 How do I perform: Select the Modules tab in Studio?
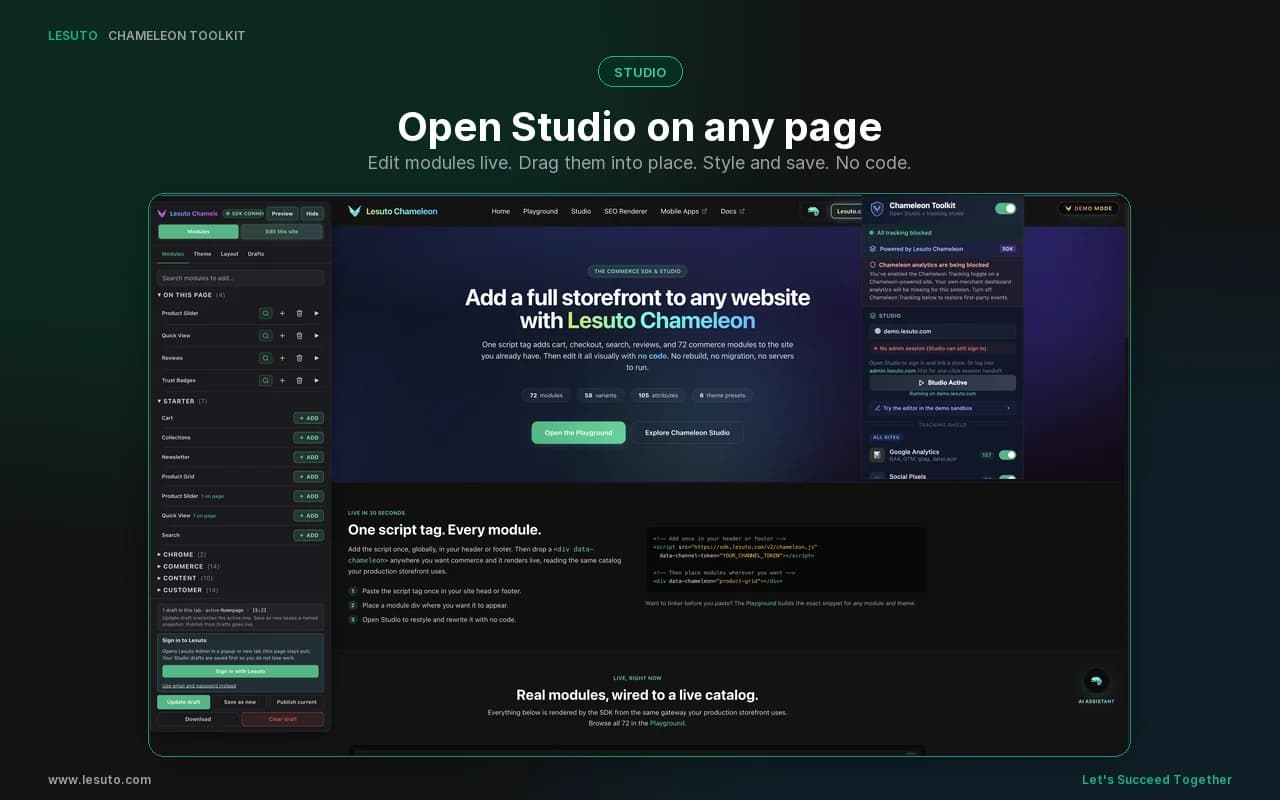173,254
